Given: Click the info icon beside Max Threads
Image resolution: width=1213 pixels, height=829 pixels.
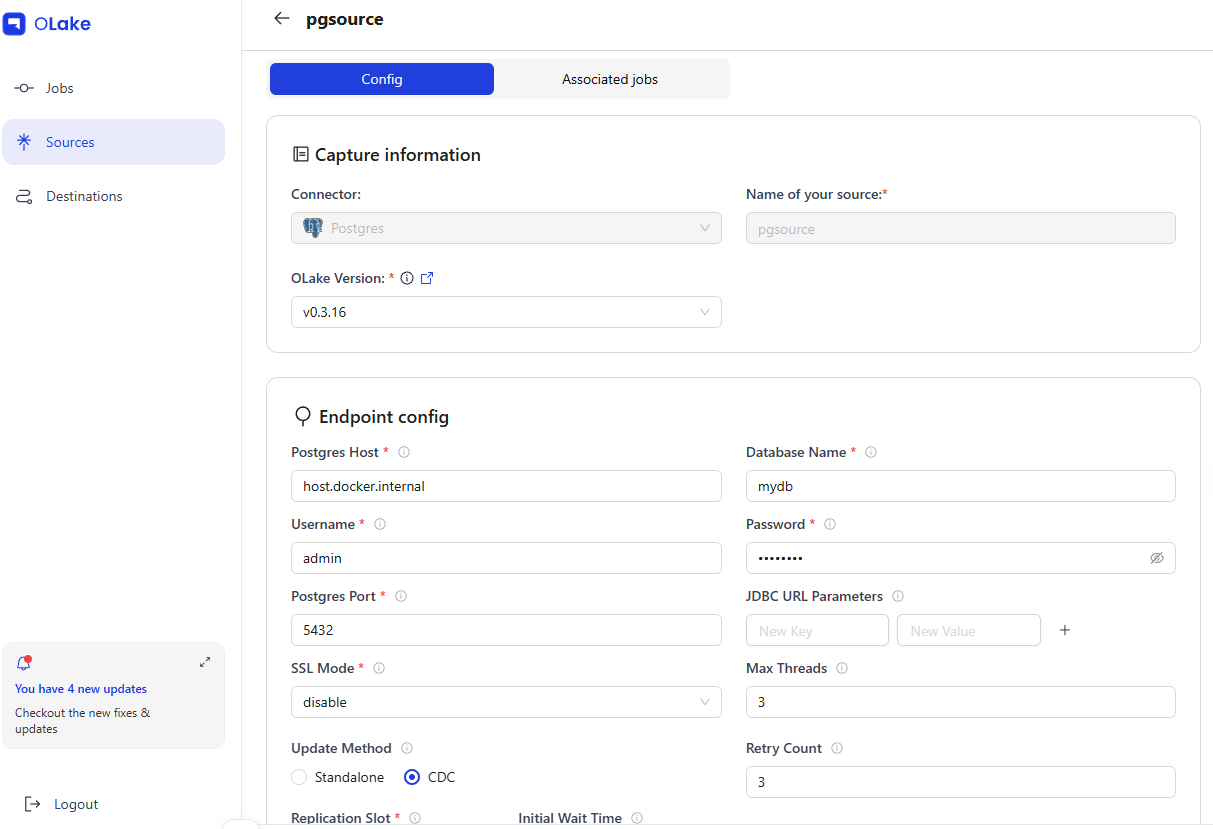Looking at the screenshot, I should pyautogui.click(x=842, y=668).
